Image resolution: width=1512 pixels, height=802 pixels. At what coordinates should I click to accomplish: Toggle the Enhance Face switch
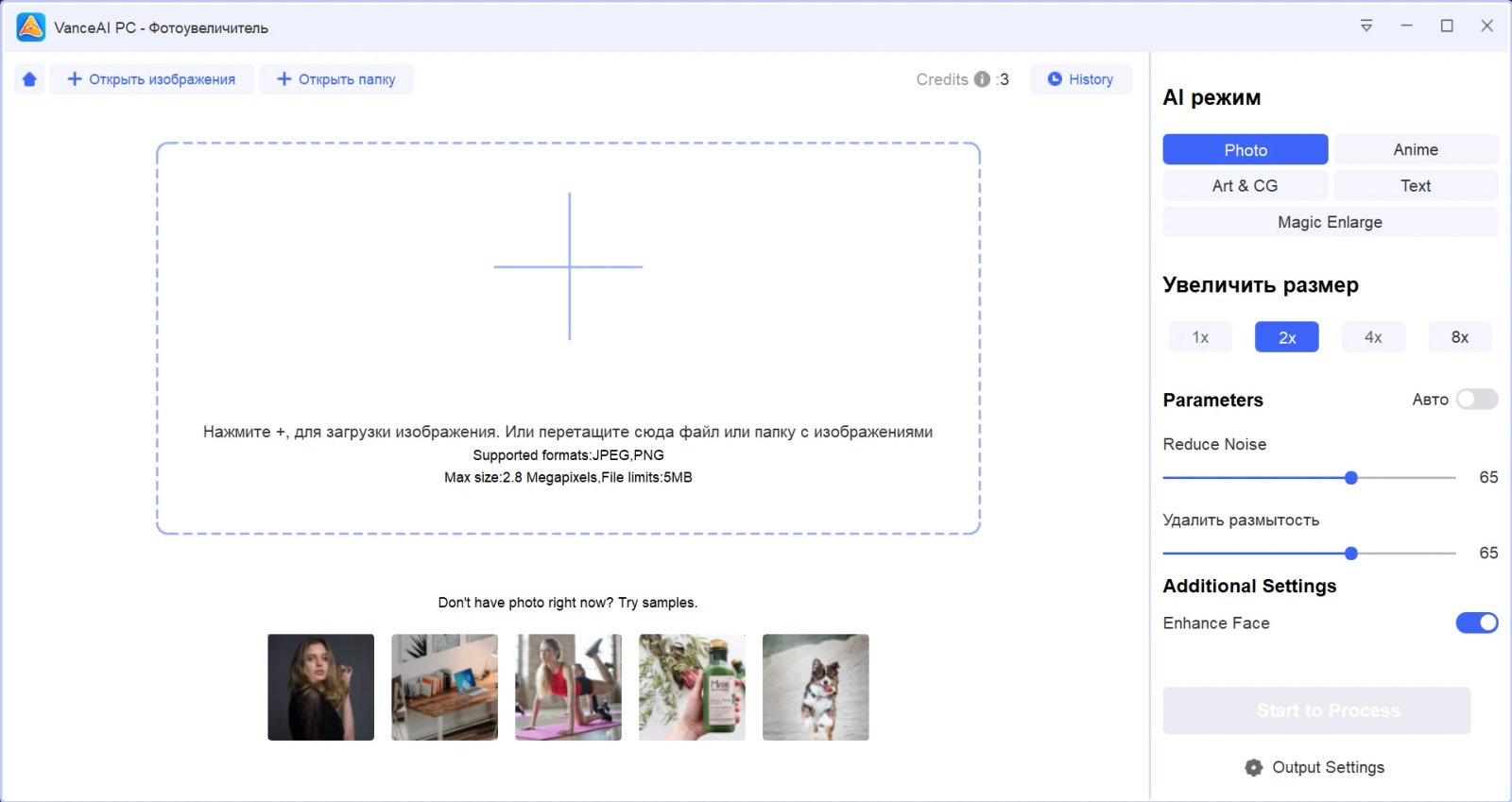[1477, 623]
